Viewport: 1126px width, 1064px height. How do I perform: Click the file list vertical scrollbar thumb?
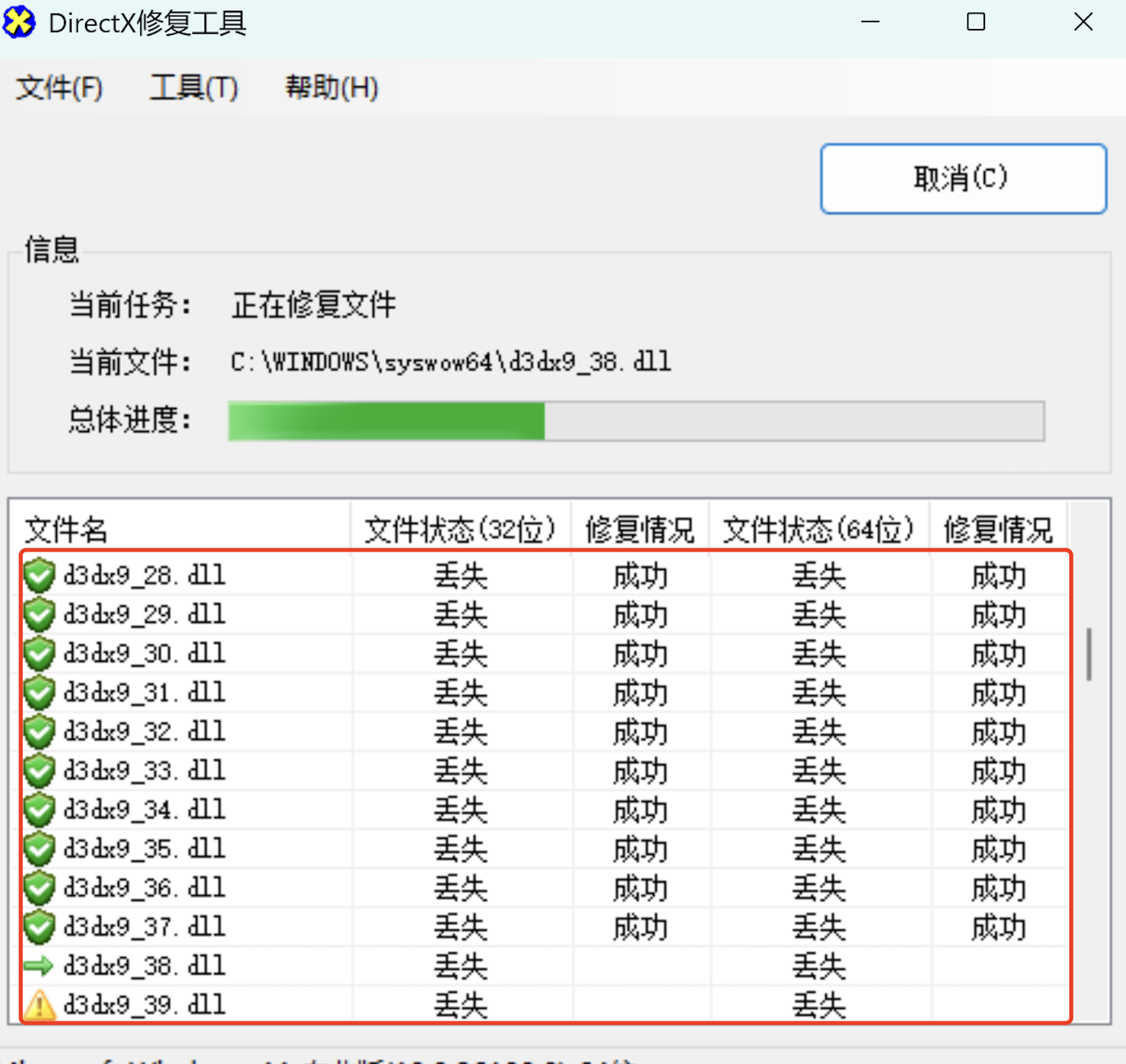[x=1089, y=654]
